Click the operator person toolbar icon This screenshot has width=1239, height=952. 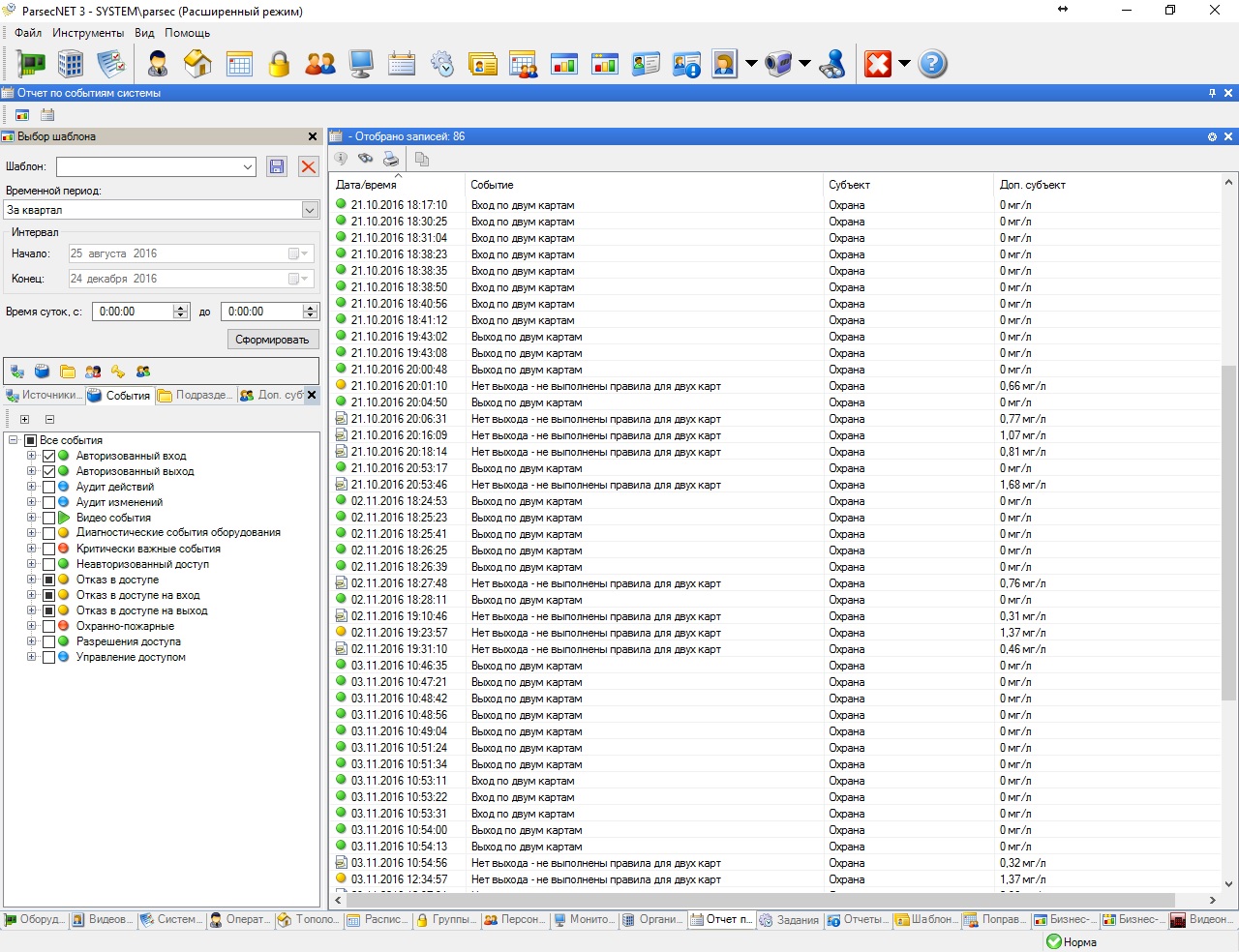[158, 64]
